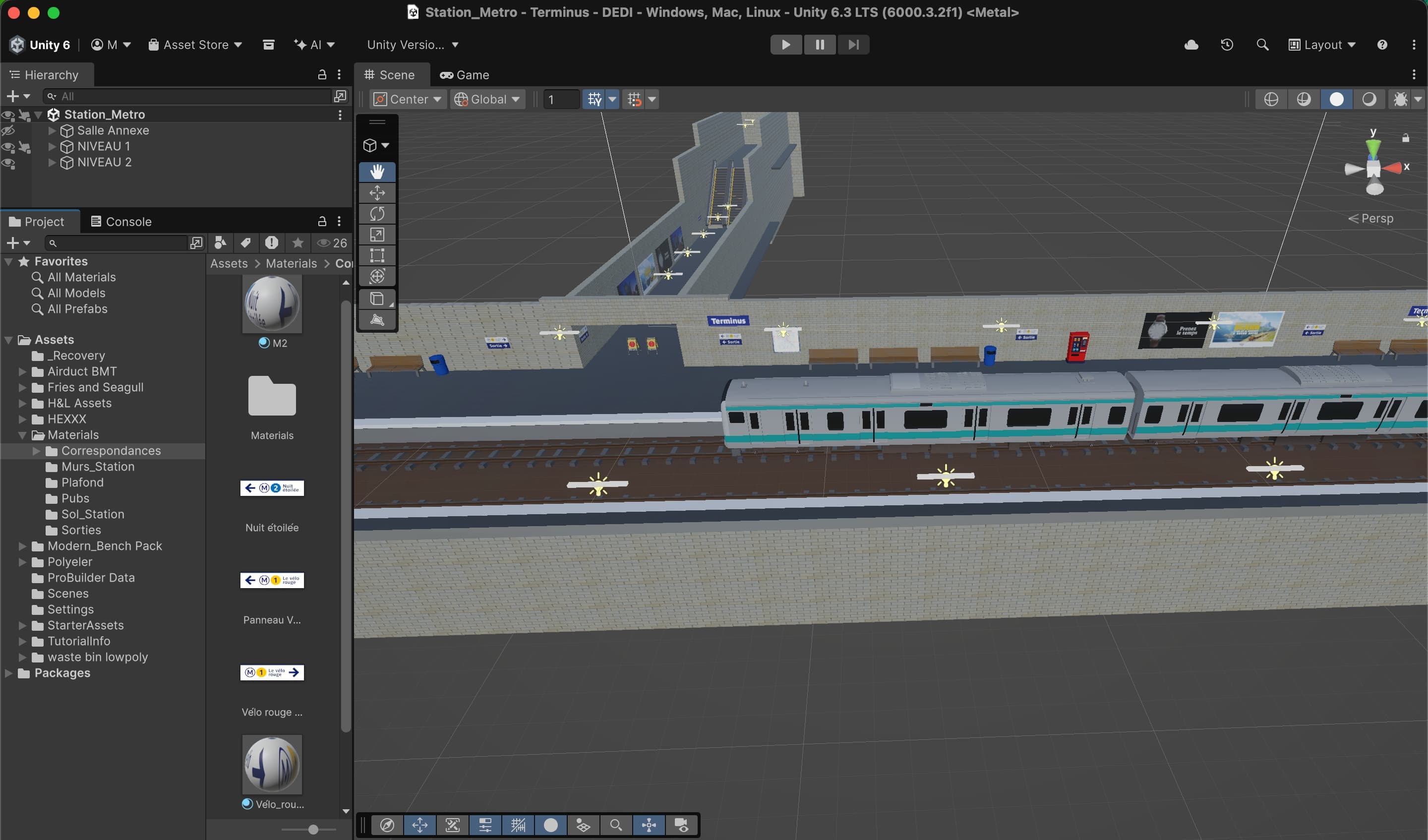1428x840 pixels.
Task: Switch to the Game tab
Action: (465, 75)
